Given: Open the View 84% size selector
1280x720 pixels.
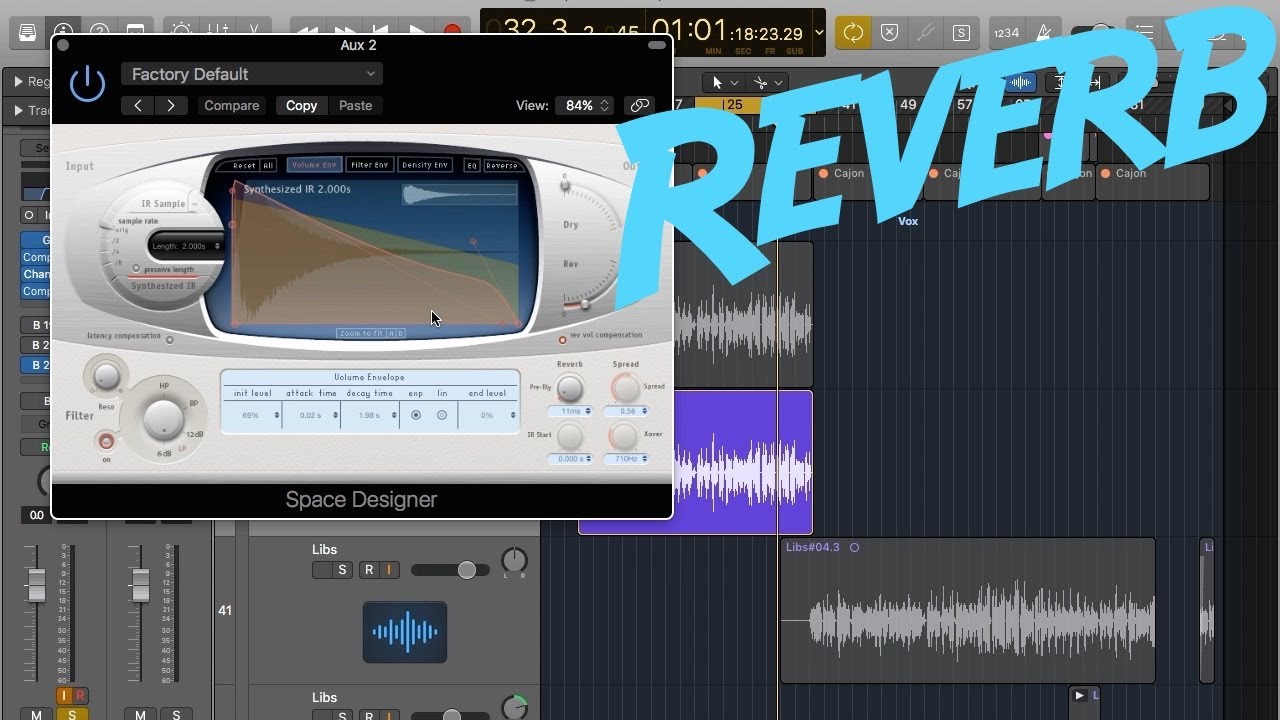Looking at the screenshot, I should pos(585,105).
